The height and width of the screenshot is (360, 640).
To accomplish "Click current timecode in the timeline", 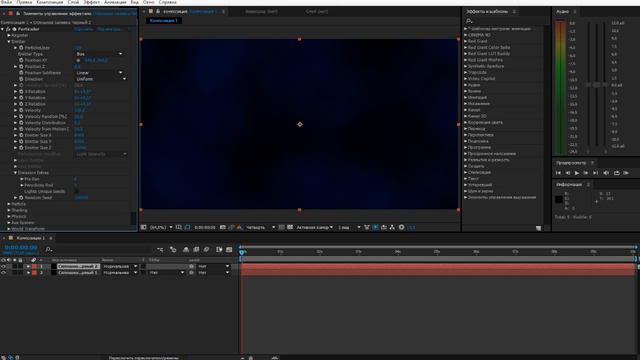I will [x=21, y=247].
